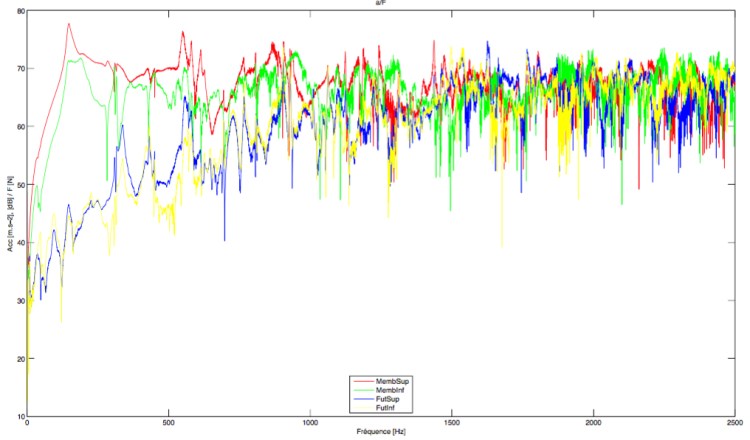Click the 20 tick label on y-axis
This screenshot has height=440, width=750.
[20, 358]
